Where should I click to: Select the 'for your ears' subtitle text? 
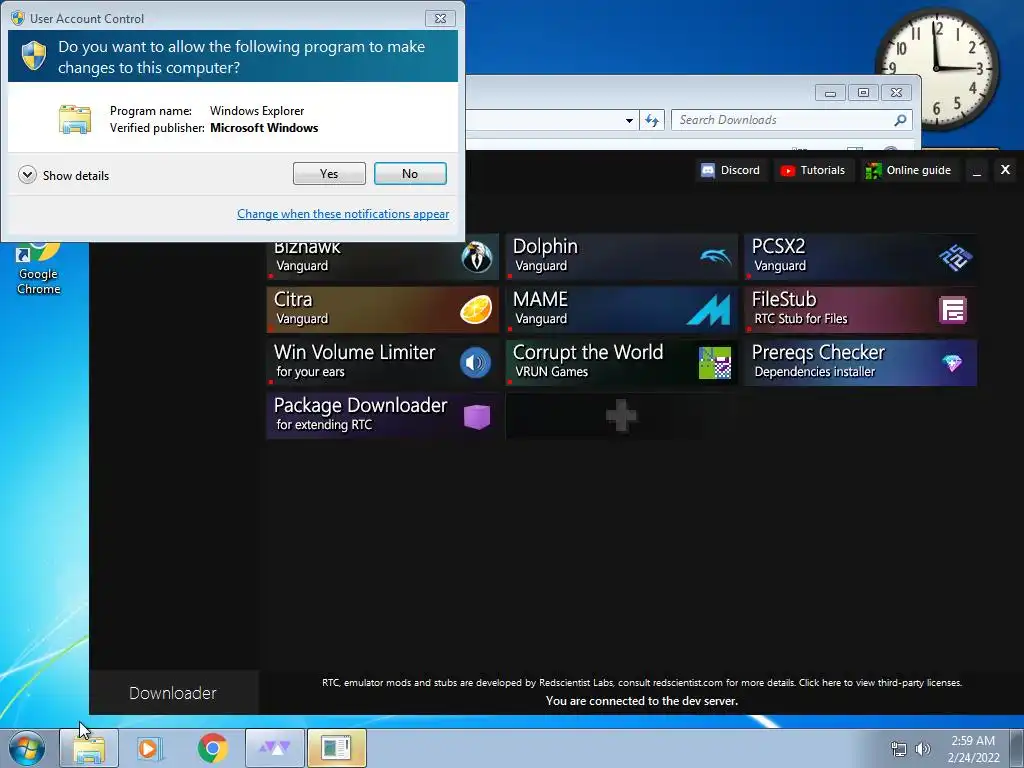[x=310, y=372]
